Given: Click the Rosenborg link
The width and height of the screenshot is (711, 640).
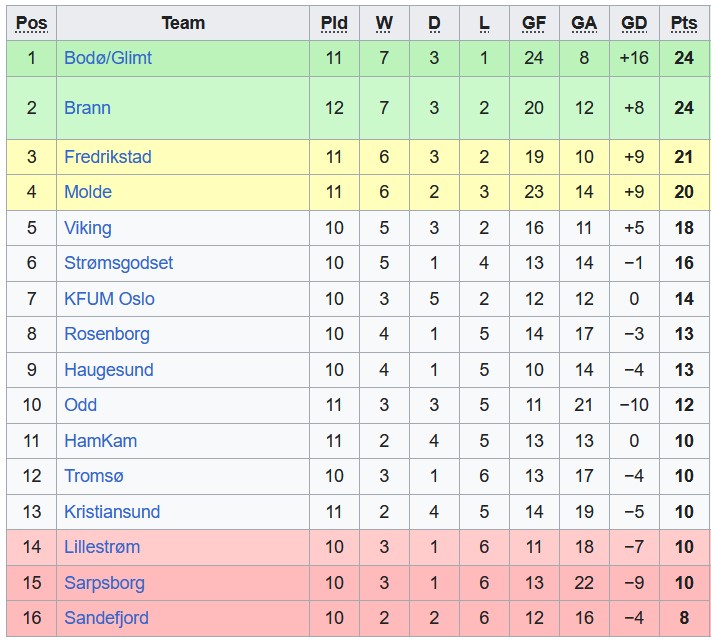Looking at the screenshot, I should tap(107, 334).
